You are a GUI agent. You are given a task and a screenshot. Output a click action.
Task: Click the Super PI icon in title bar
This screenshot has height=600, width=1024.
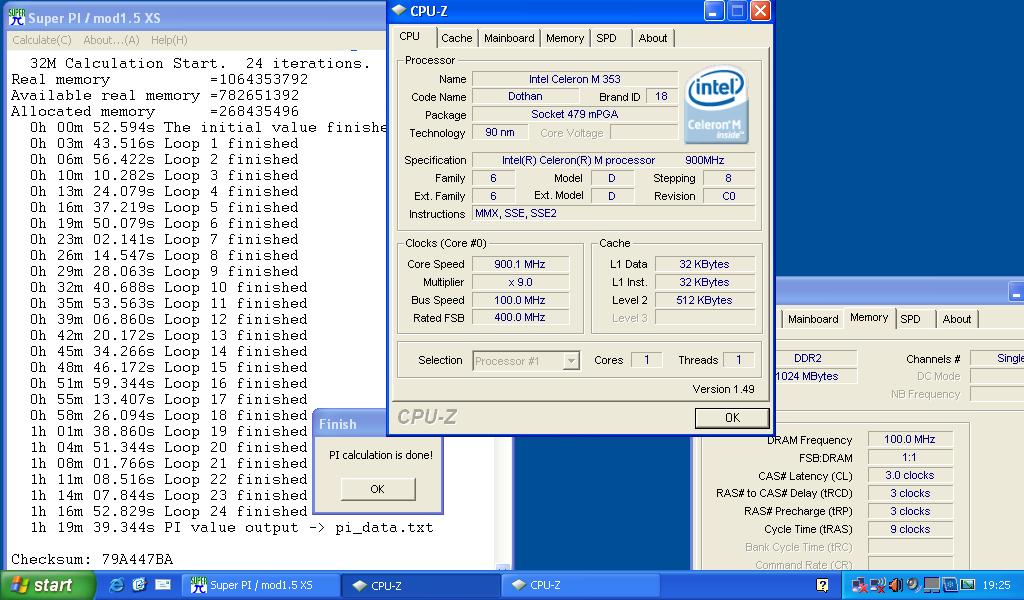(16, 17)
